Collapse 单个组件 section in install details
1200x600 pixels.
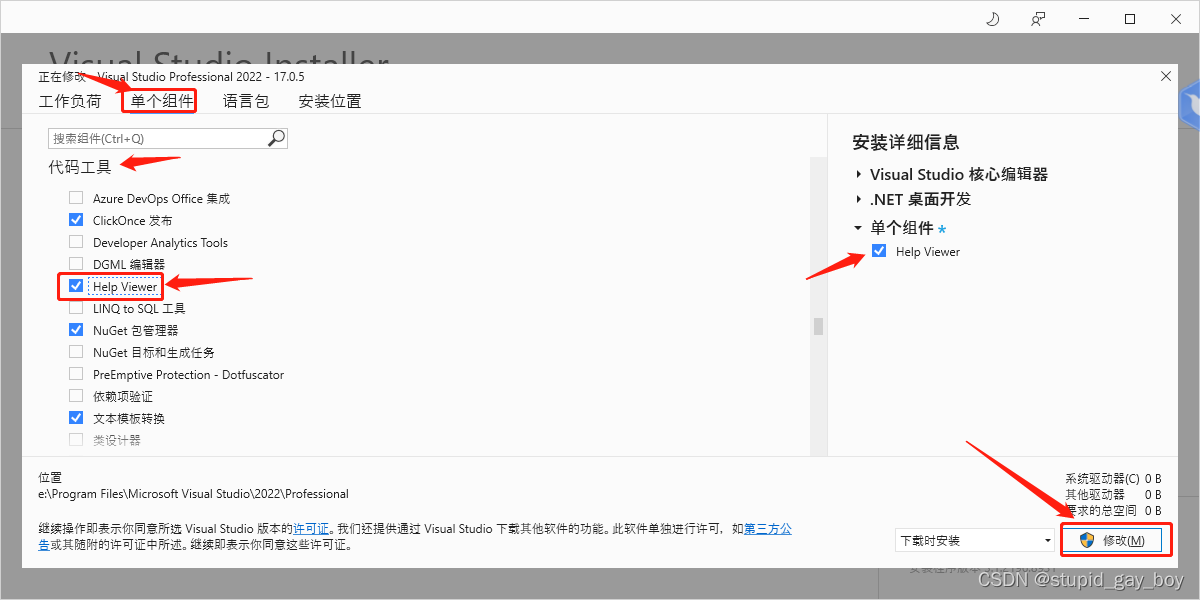tap(859, 228)
